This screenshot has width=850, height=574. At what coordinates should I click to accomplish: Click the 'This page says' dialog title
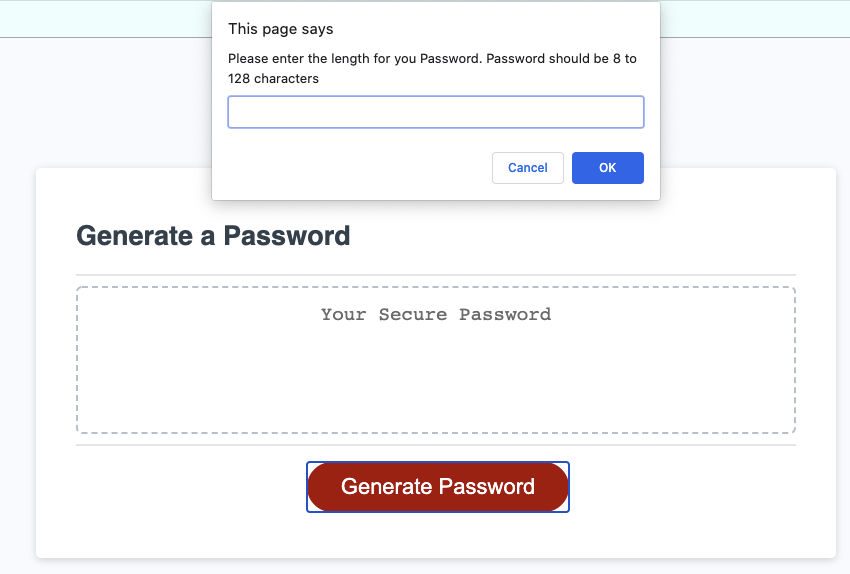(280, 29)
